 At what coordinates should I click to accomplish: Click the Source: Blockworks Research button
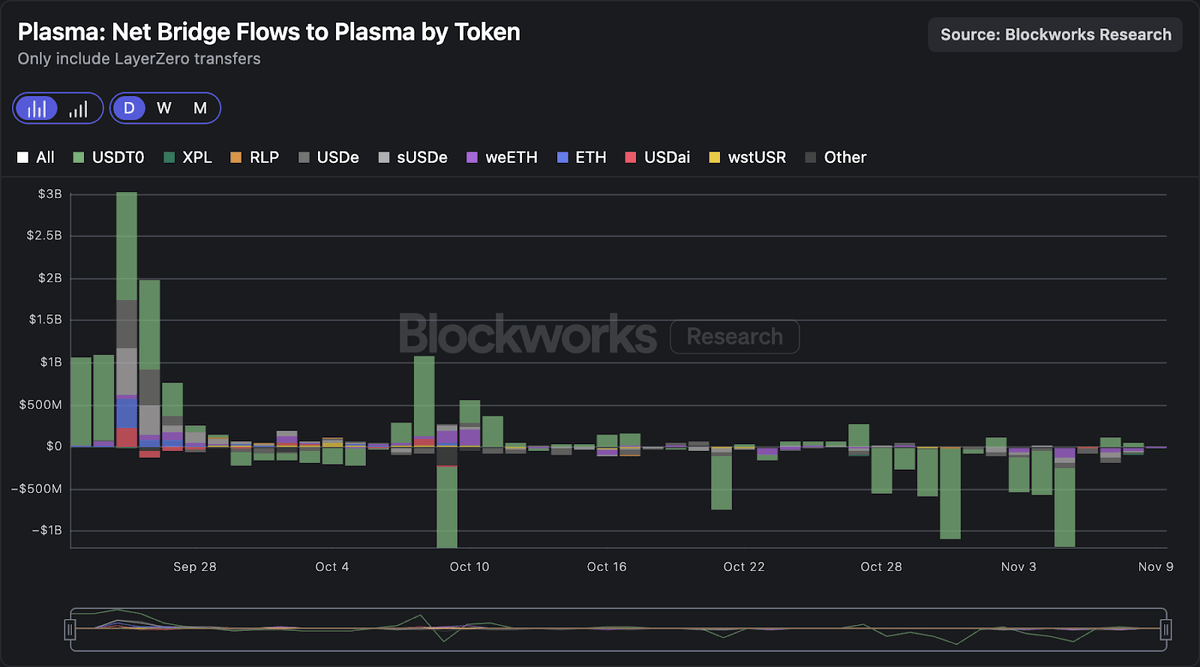[1055, 34]
